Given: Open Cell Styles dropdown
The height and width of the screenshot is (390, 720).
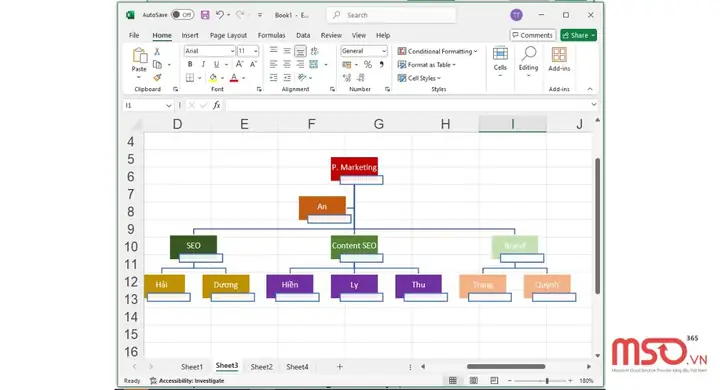Looking at the screenshot, I should coord(419,78).
